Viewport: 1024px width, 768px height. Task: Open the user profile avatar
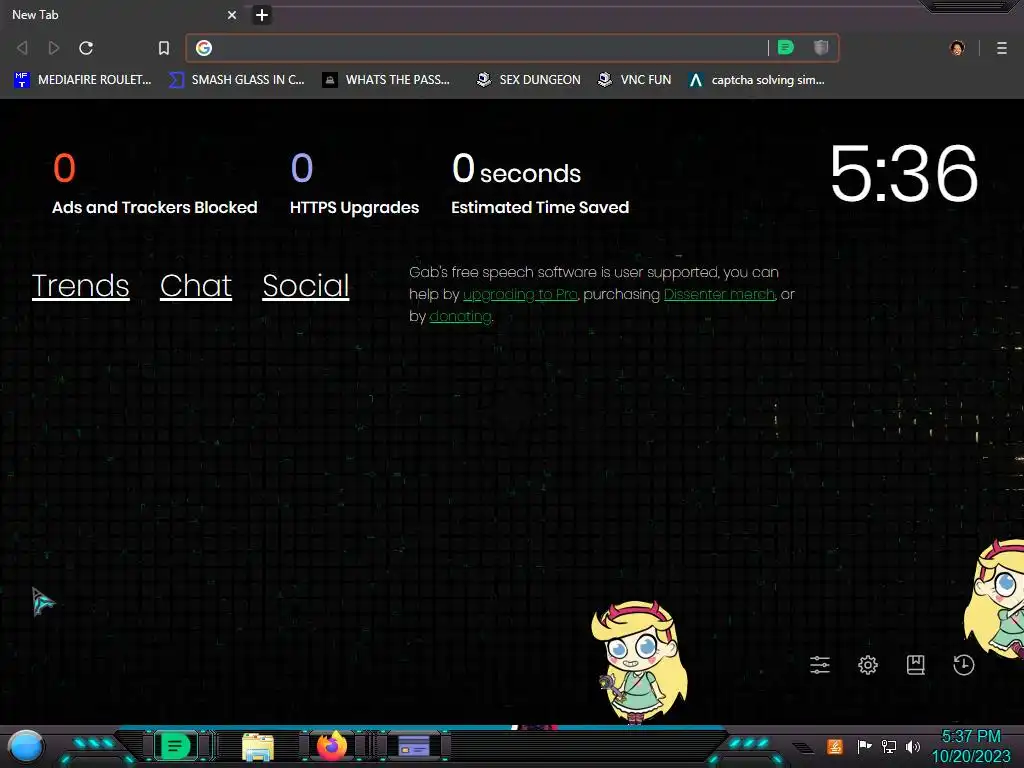(x=957, y=48)
